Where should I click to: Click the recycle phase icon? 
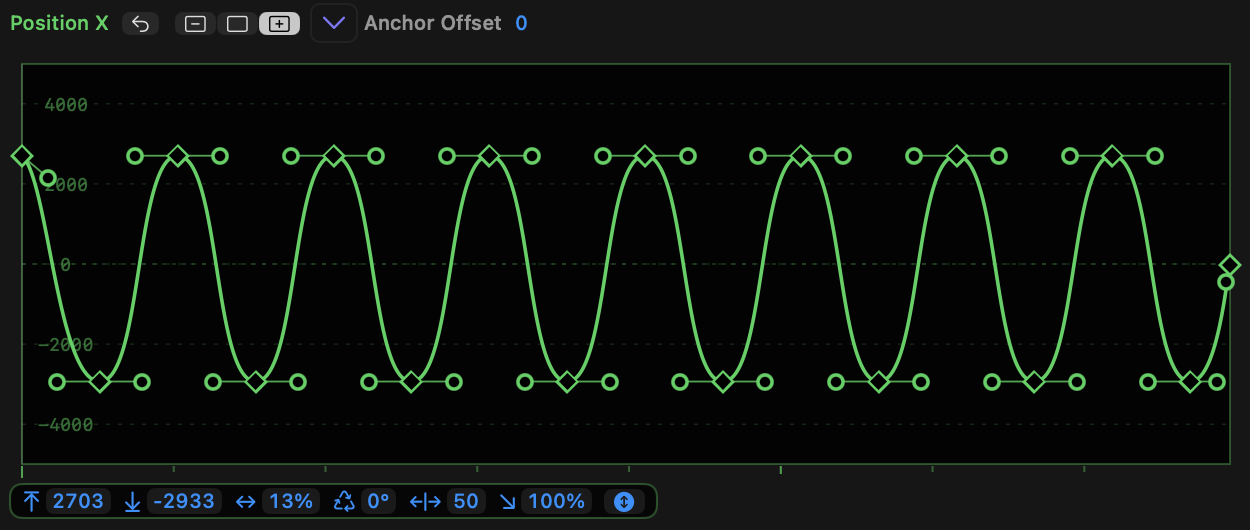(344, 501)
